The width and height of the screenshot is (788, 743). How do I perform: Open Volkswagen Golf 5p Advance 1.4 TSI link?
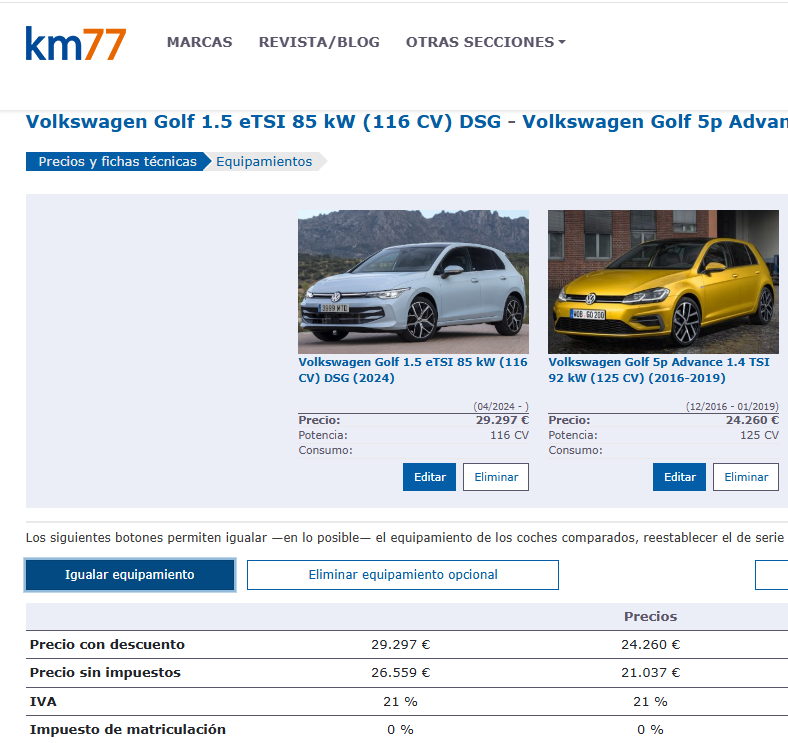click(659, 370)
